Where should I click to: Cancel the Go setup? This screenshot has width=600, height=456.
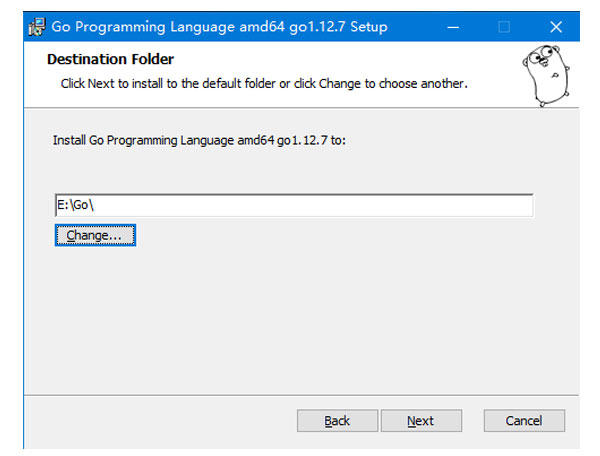[x=524, y=421]
